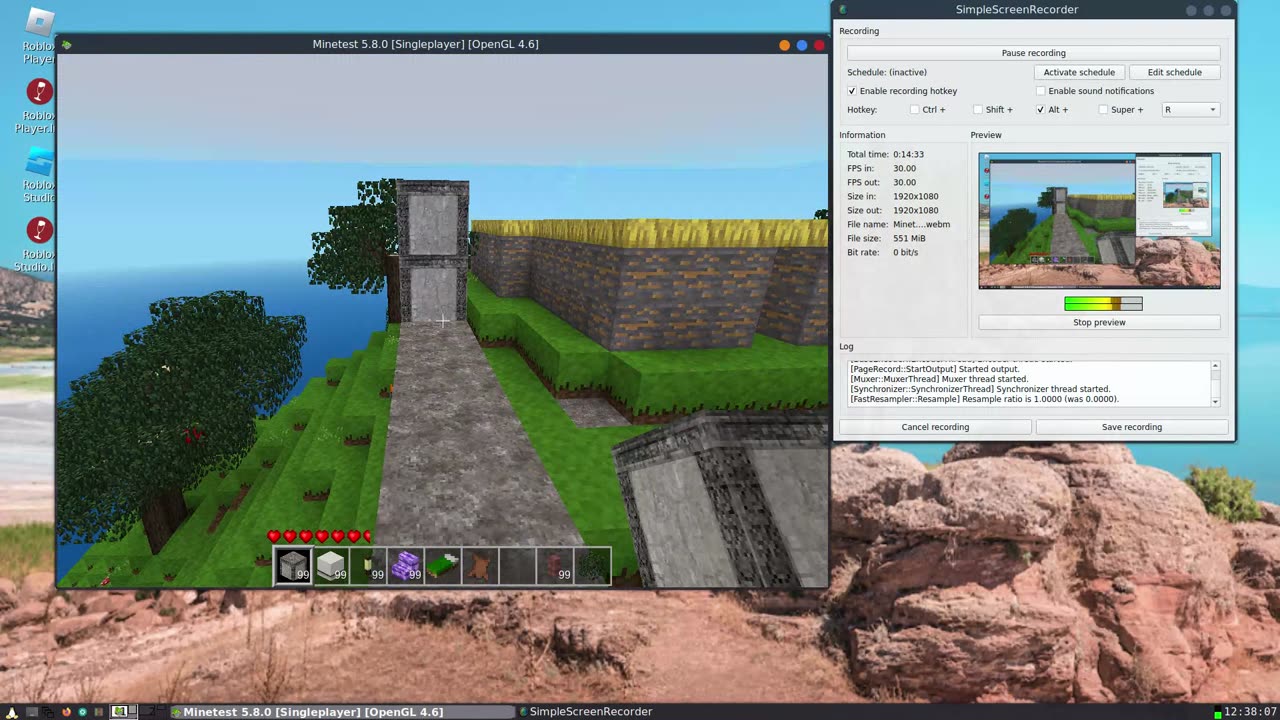The image size is (1280, 720).
Task: Select the empty seventh hotbar slot
Action: [x=517, y=566]
